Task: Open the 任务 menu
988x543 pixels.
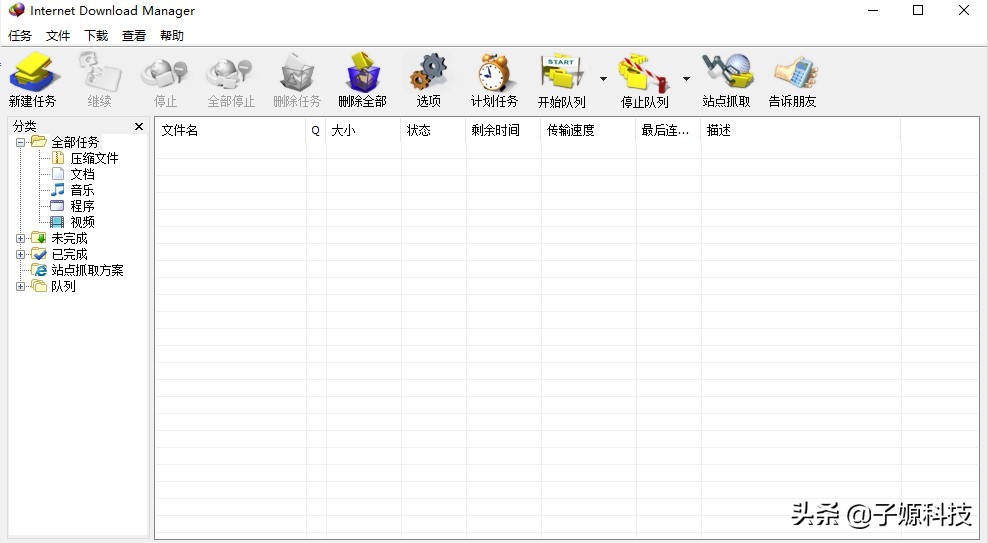Action: (20, 36)
